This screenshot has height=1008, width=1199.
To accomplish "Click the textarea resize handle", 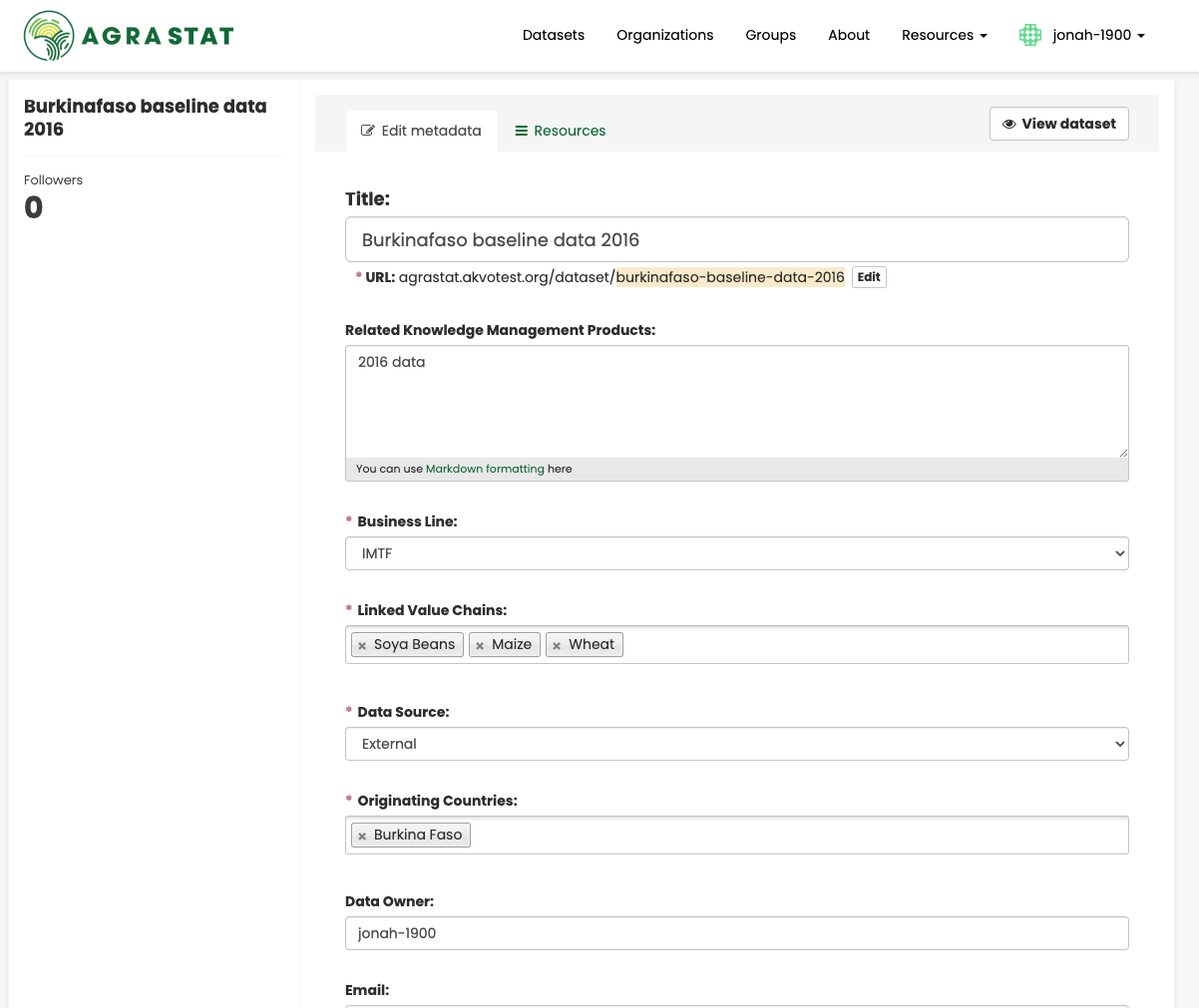I will tap(1123, 453).
